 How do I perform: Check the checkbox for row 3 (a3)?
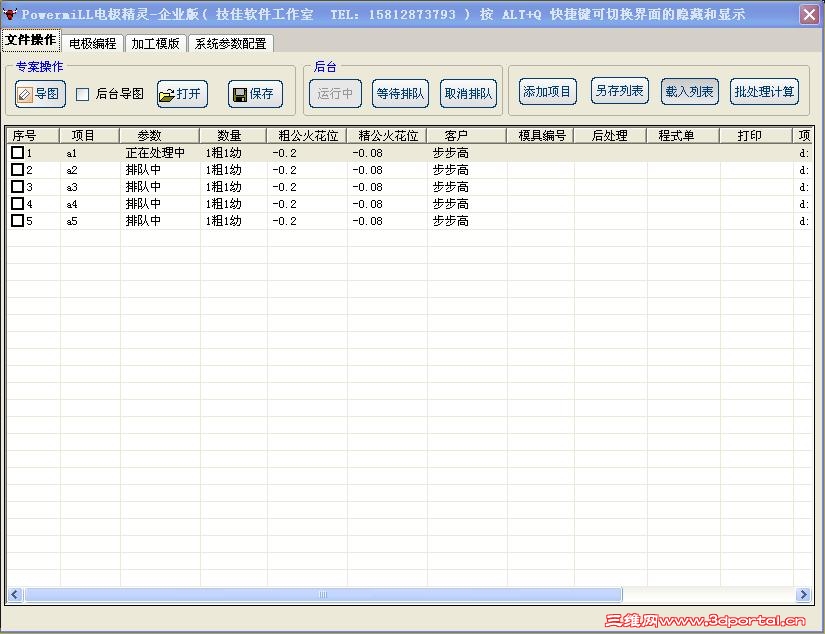(17, 186)
